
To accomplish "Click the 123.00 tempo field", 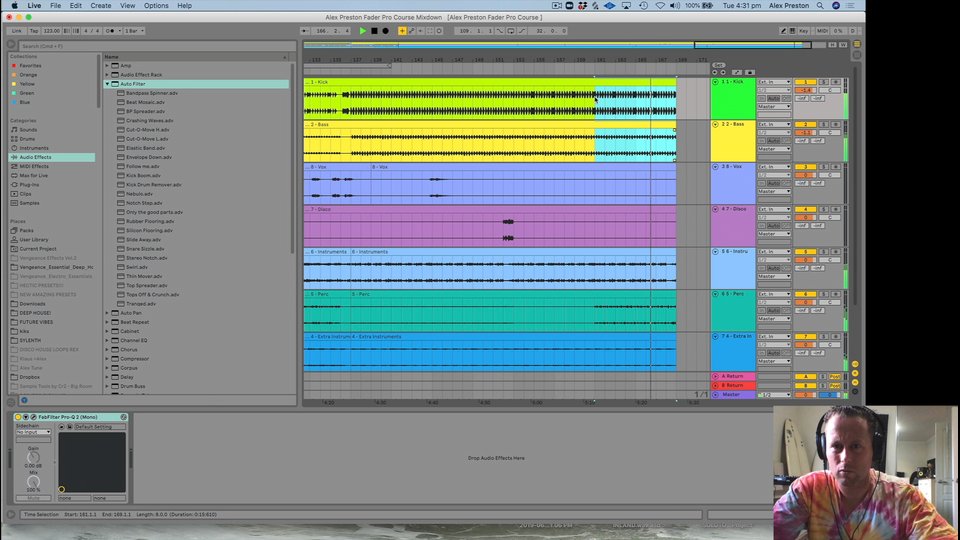I will pyautogui.click(x=51, y=31).
